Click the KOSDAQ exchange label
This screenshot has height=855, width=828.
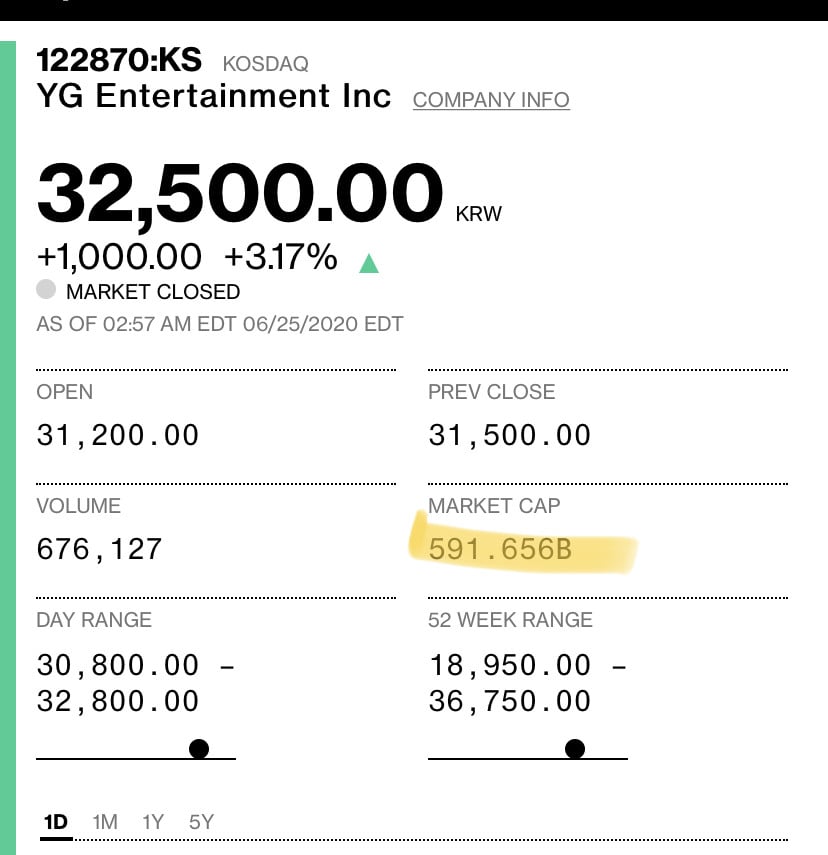pyautogui.click(x=266, y=64)
